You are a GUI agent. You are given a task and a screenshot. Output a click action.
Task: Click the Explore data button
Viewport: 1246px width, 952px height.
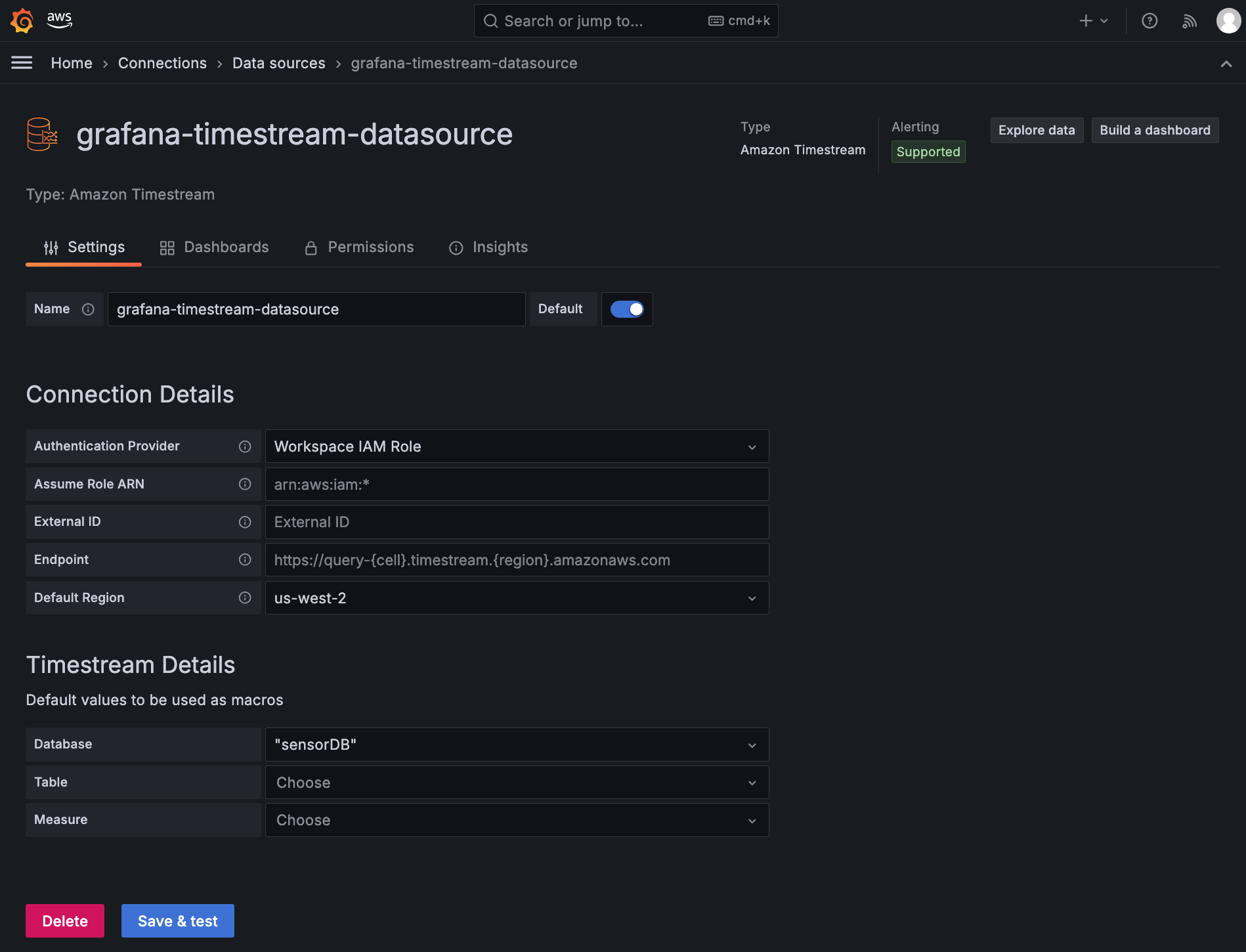click(1037, 130)
